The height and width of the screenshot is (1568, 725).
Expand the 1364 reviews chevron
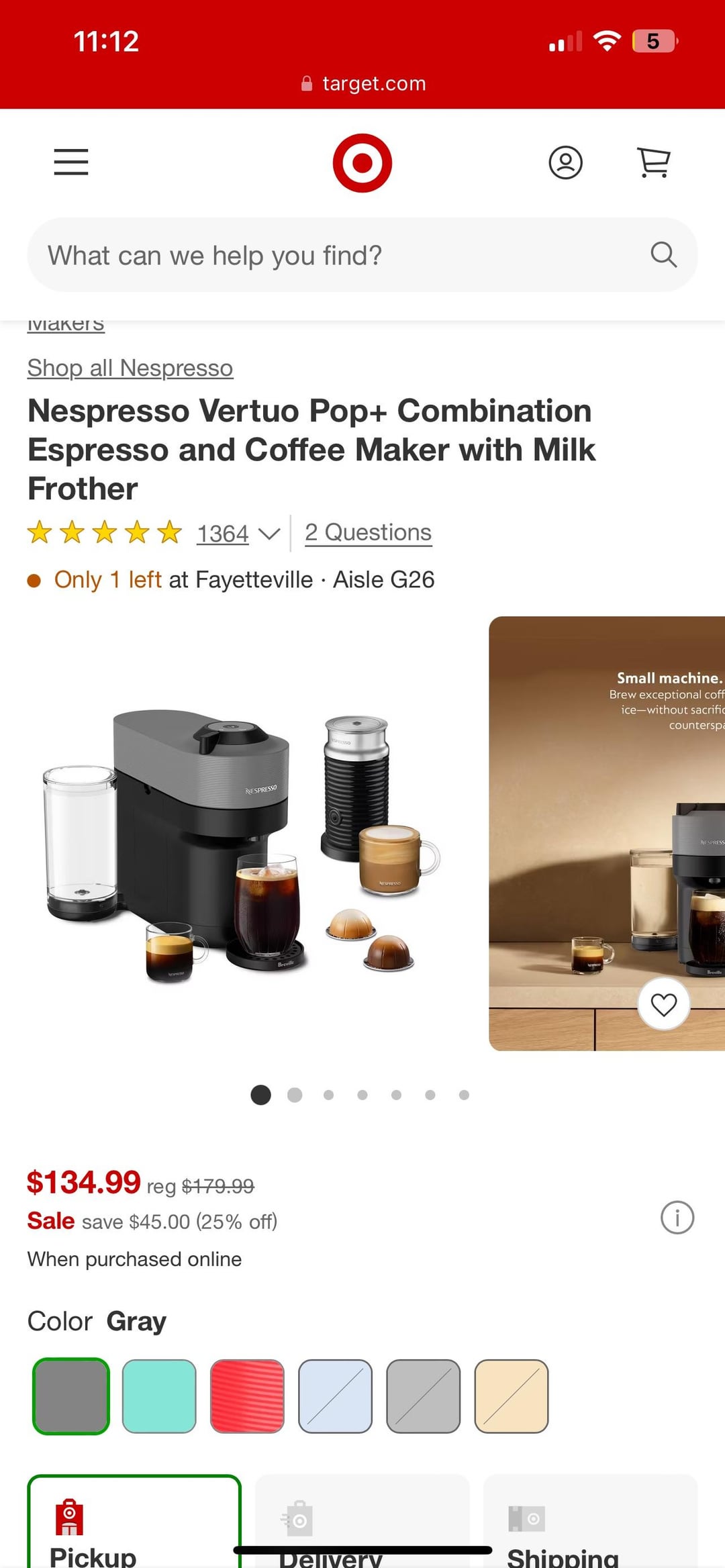click(x=269, y=534)
